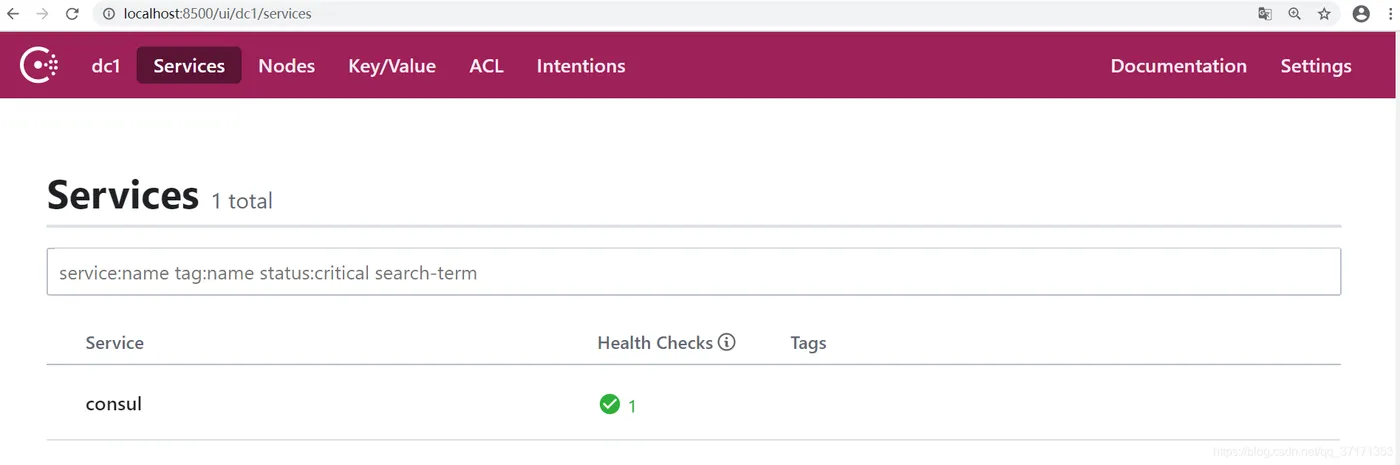The width and height of the screenshot is (1400, 465).
Task: Click the Consul logo icon
Action: pos(39,66)
